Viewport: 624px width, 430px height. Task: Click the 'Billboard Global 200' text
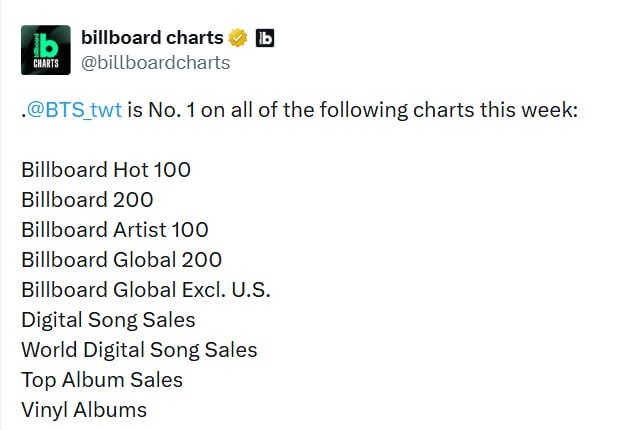[121, 260]
